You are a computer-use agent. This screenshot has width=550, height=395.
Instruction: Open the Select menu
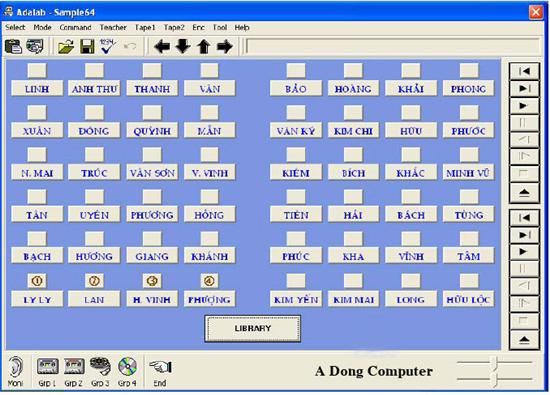pyautogui.click(x=15, y=27)
